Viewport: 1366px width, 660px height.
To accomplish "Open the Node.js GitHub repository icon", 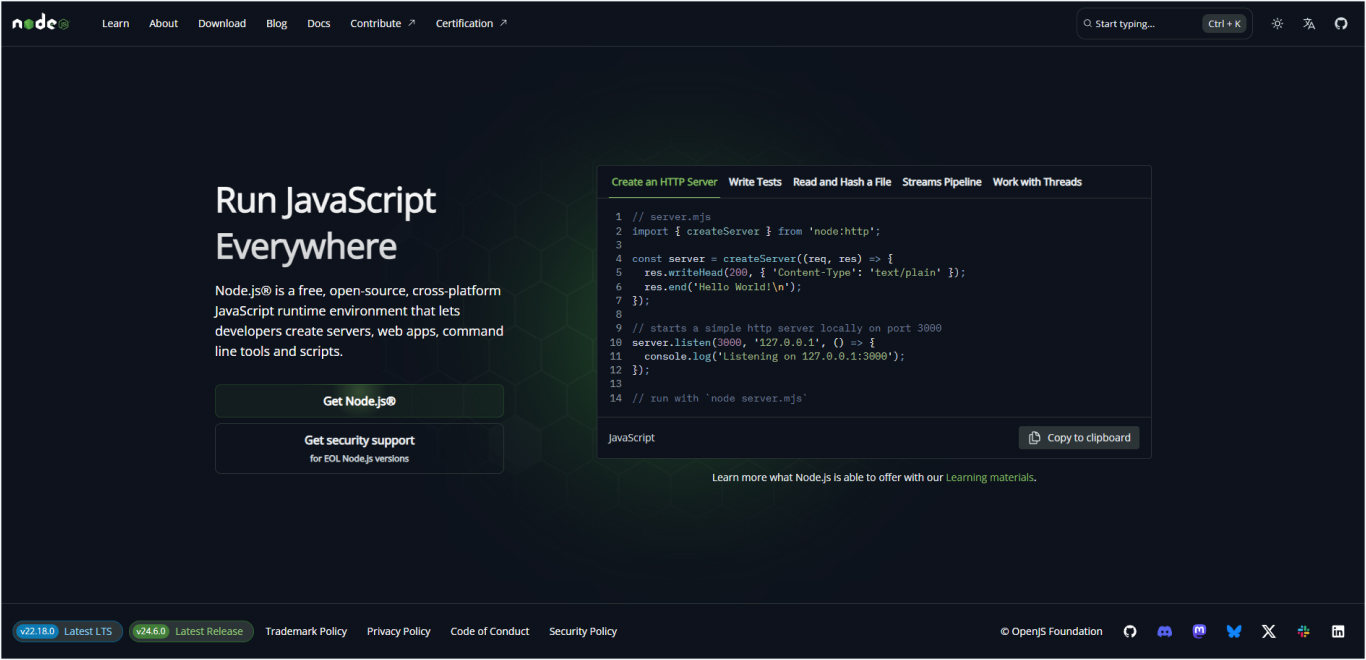I will point(1341,22).
